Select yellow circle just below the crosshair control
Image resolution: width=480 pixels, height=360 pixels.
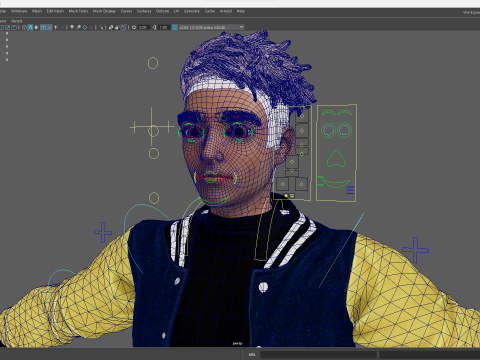tap(154, 154)
